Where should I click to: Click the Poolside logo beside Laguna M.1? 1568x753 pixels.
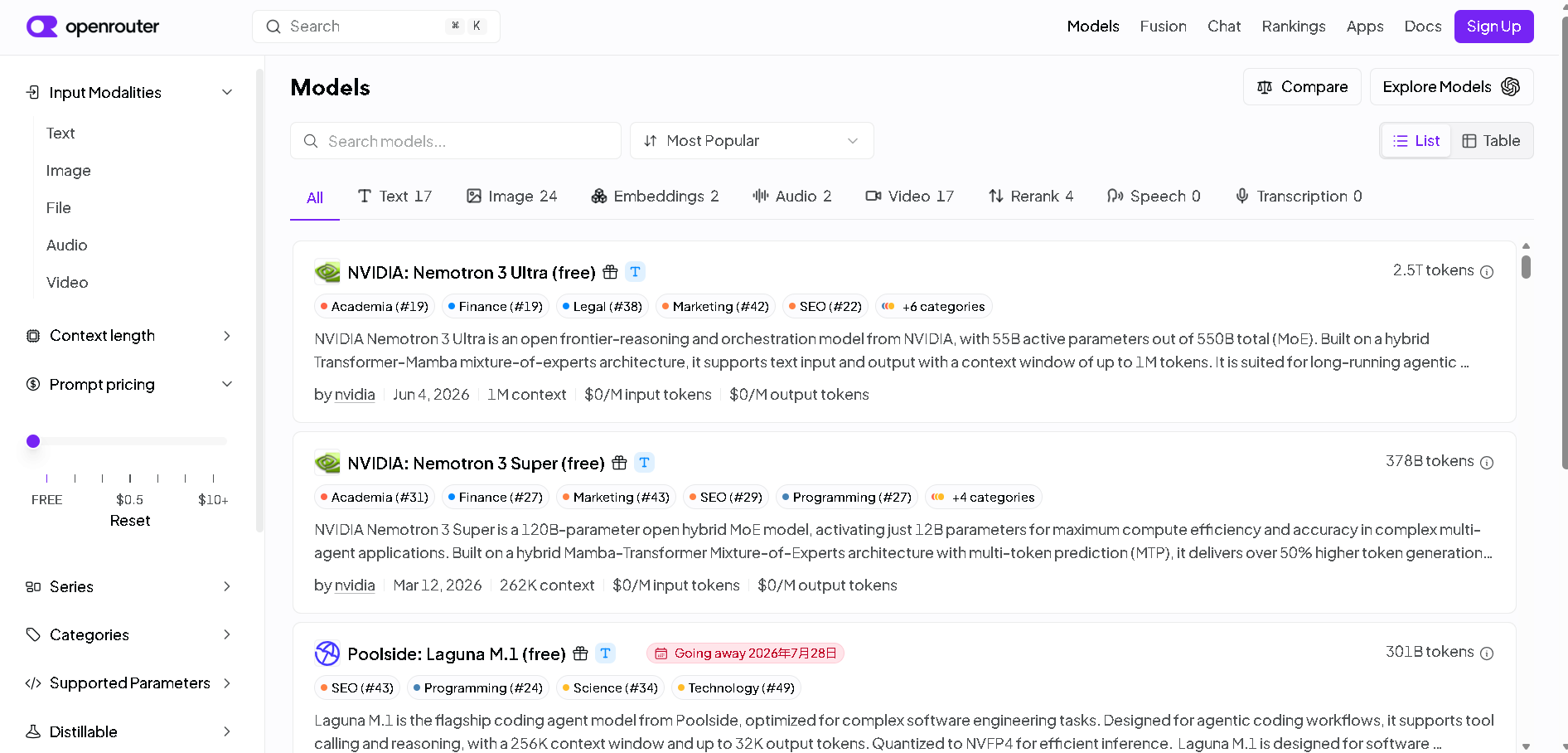tap(327, 653)
